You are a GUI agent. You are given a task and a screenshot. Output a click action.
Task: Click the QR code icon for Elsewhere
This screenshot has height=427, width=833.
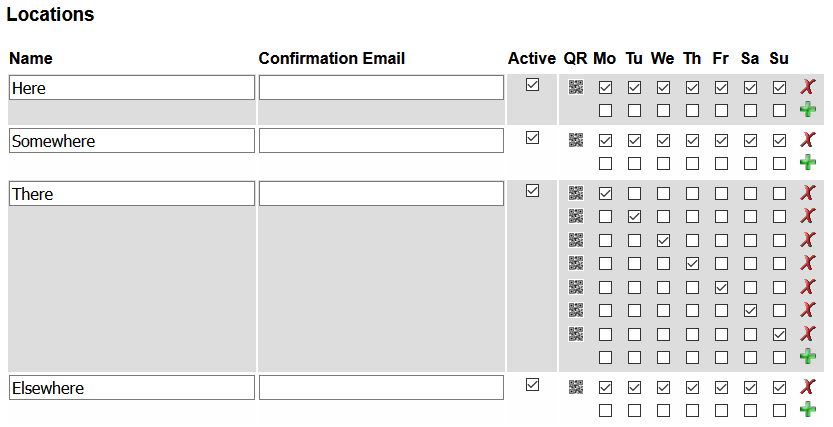coord(576,386)
